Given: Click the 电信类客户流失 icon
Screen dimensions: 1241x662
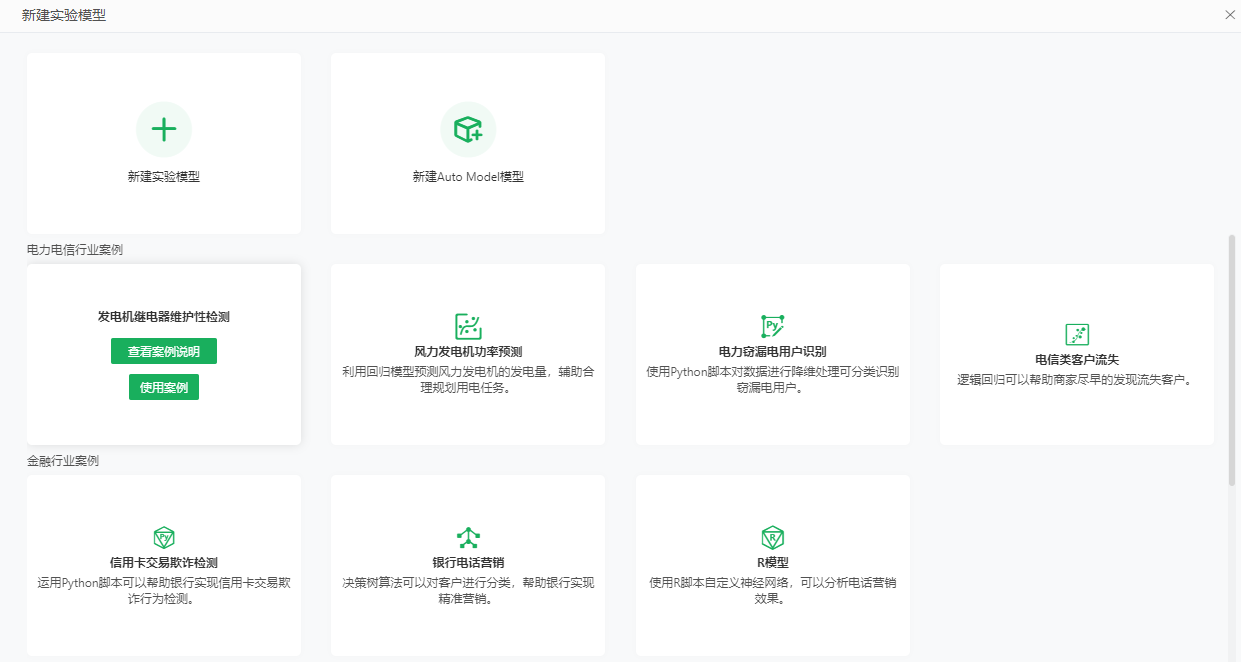Looking at the screenshot, I should [x=1077, y=334].
